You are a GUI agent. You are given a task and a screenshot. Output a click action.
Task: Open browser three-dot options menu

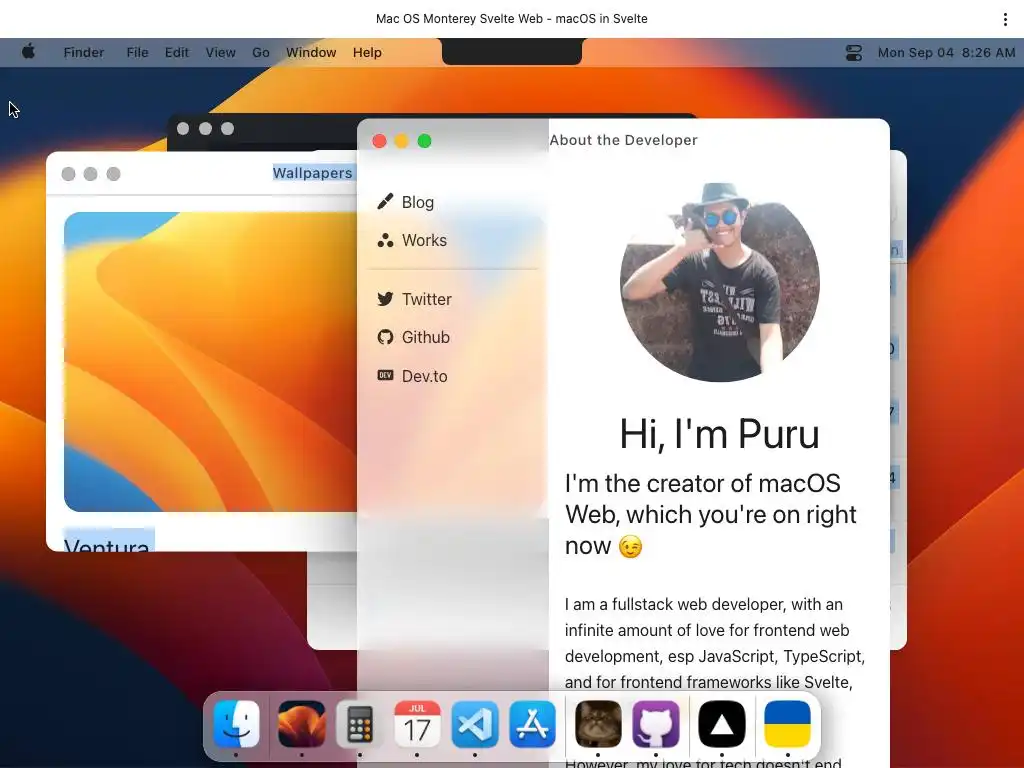1005,19
